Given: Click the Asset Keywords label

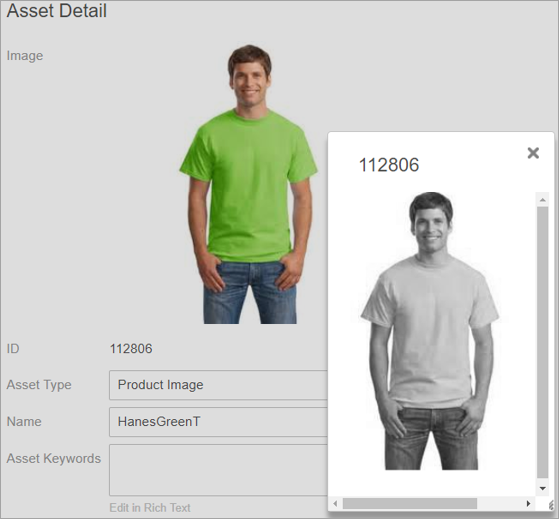Looking at the screenshot, I should point(53,459).
